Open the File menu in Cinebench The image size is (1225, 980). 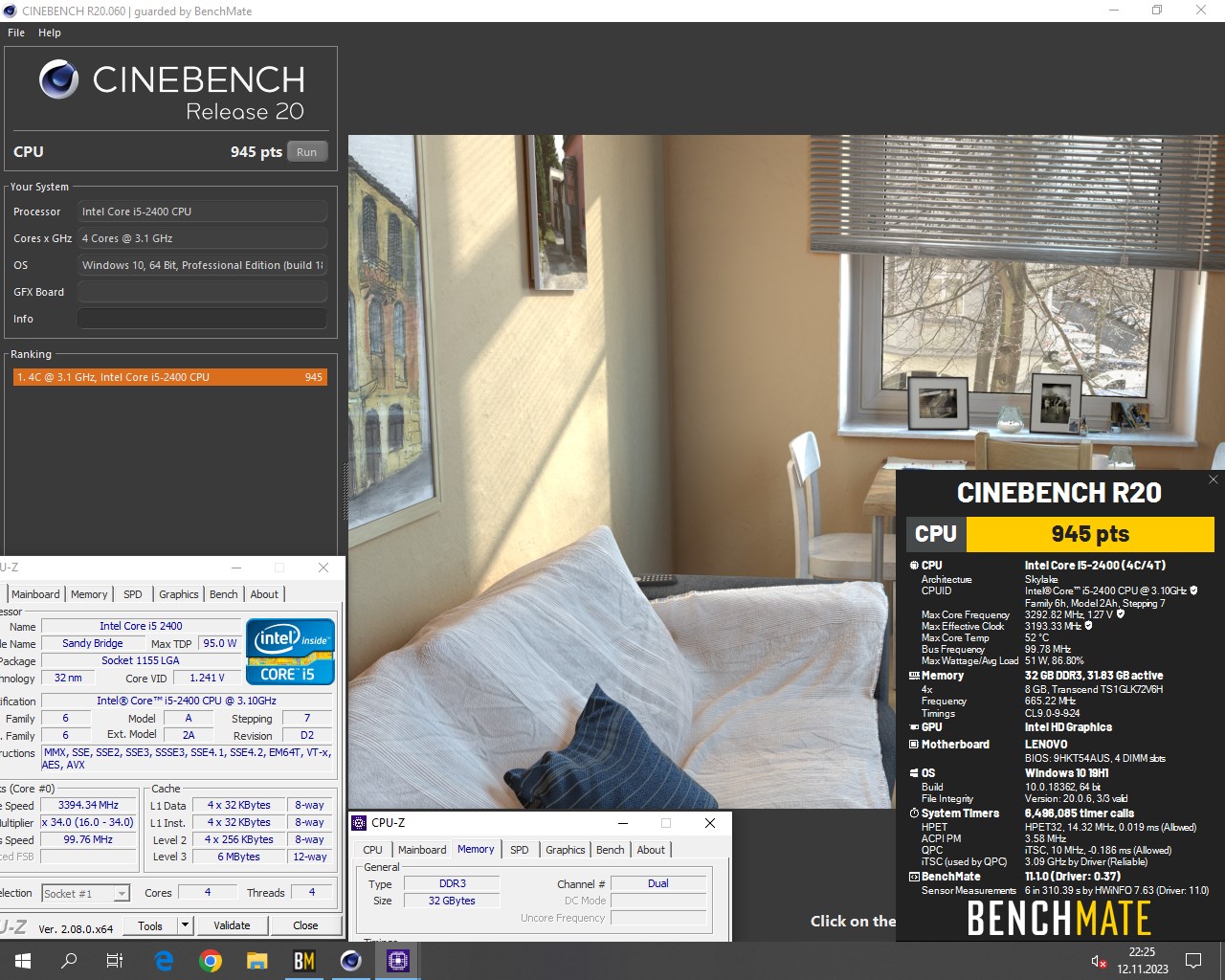(x=16, y=33)
